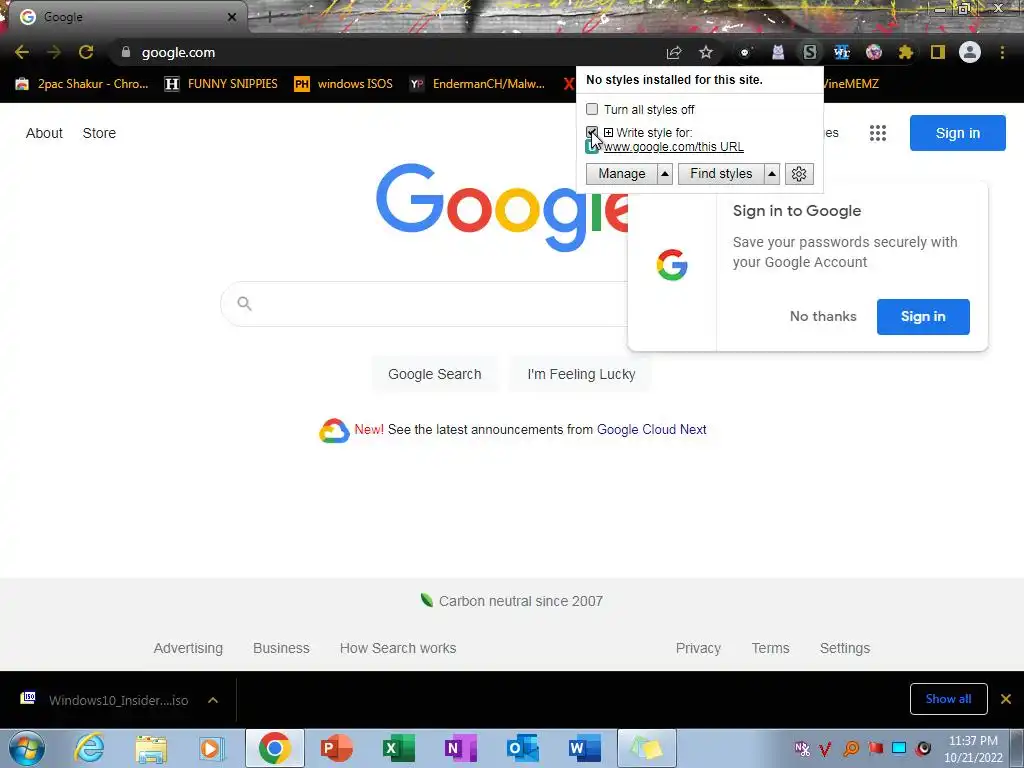Screen dimensions: 1024x768
Task: Open the Google apps grid
Action: (878, 133)
